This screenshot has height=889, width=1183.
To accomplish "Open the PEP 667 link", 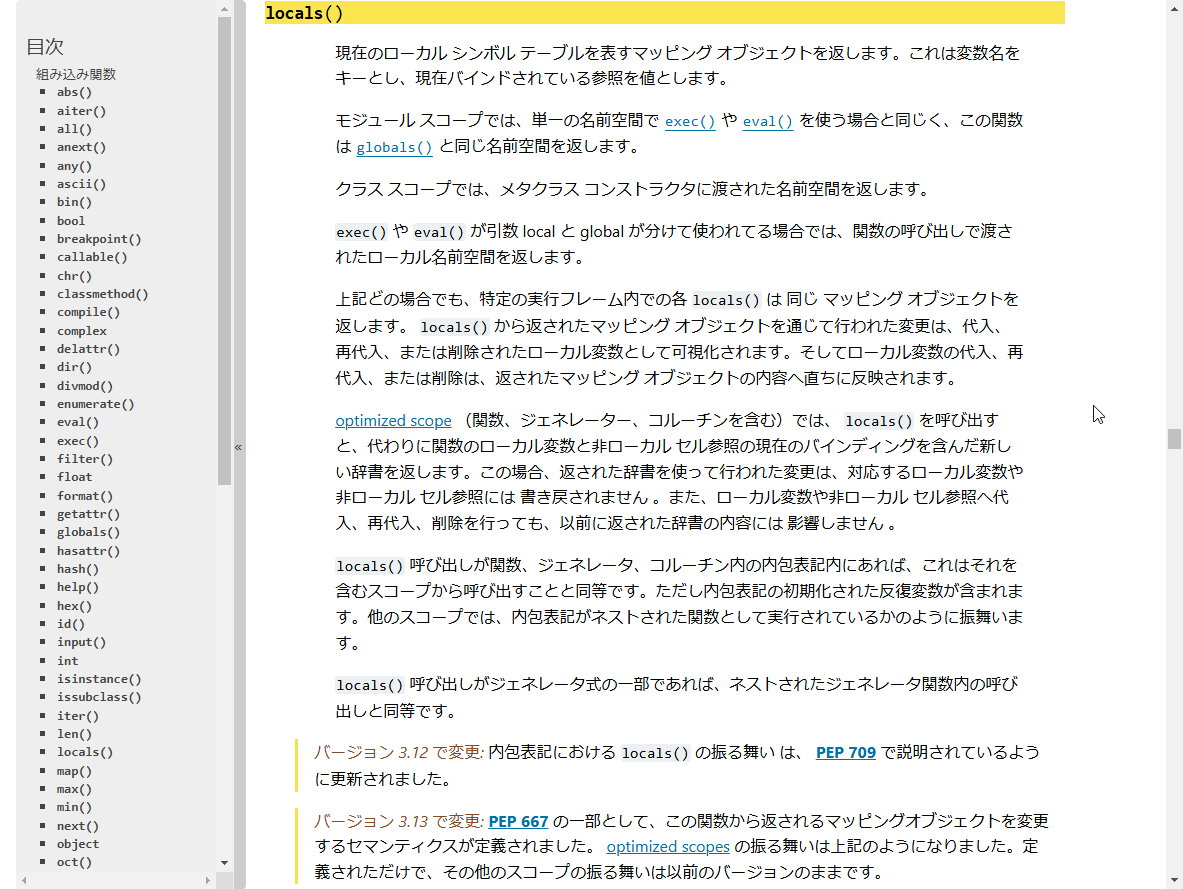I will (518, 821).
